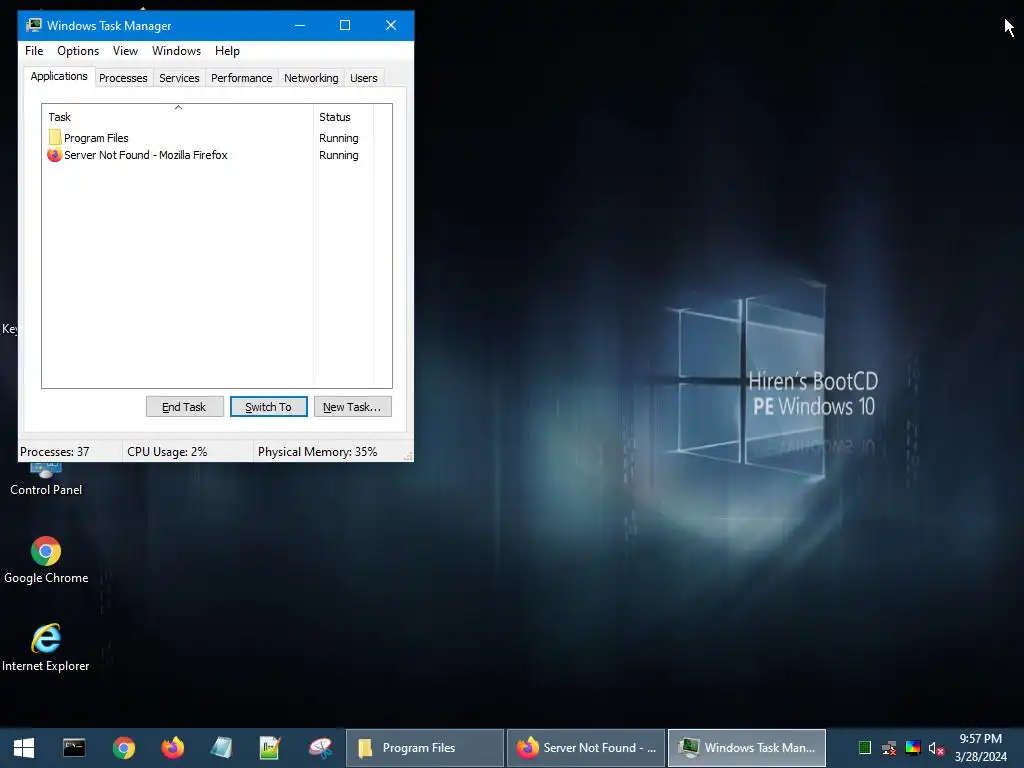Screen dimensions: 1024x768
Task: Switch to the Networking tab
Action: (311, 78)
